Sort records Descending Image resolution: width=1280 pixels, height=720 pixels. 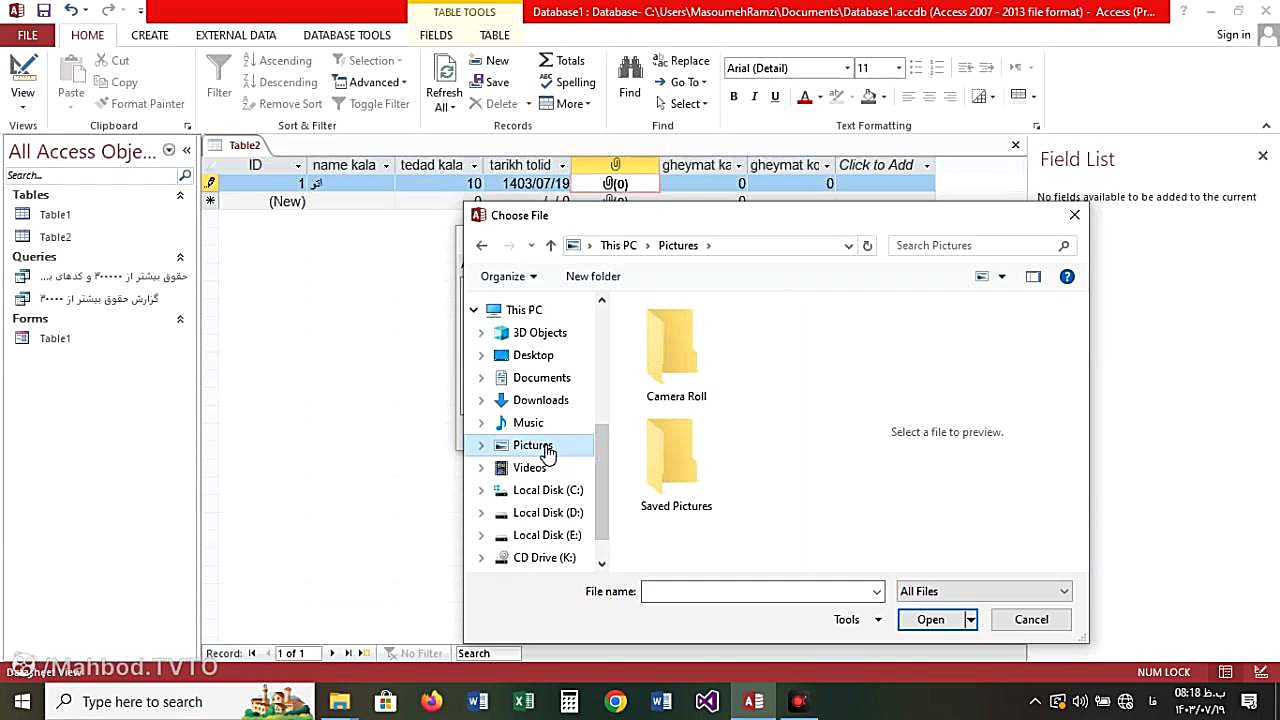280,82
